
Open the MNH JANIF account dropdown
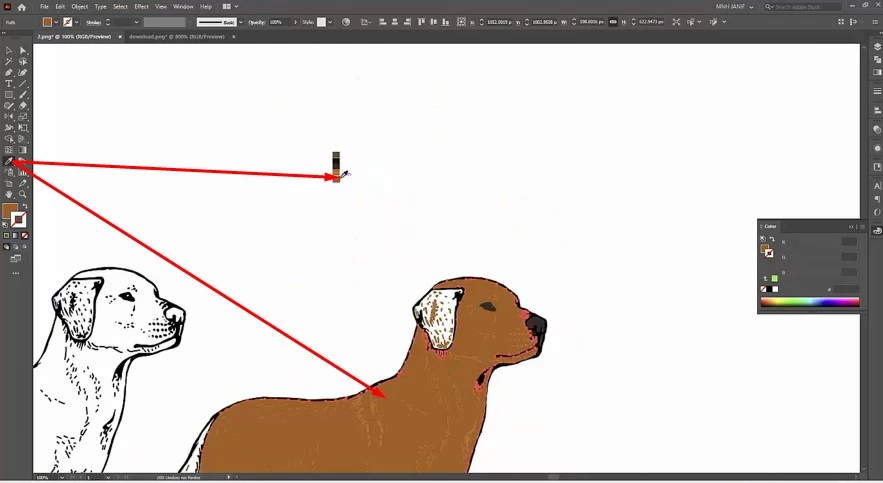click(x=734, y=7)
